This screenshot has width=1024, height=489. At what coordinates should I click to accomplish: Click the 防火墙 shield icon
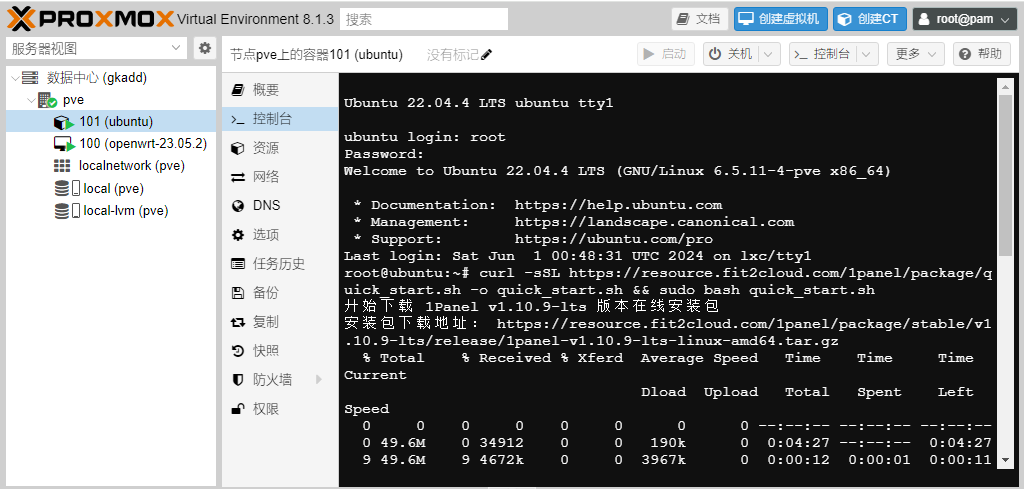[x=238, y=379]
